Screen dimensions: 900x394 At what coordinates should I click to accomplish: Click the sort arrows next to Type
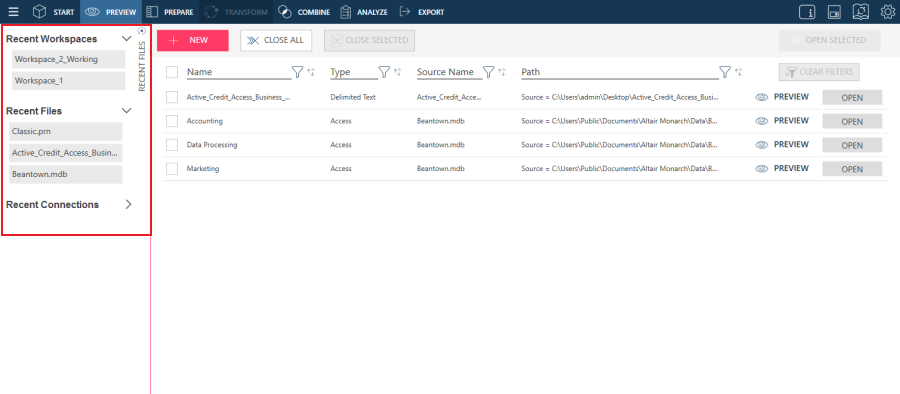[x=397, y=72]
